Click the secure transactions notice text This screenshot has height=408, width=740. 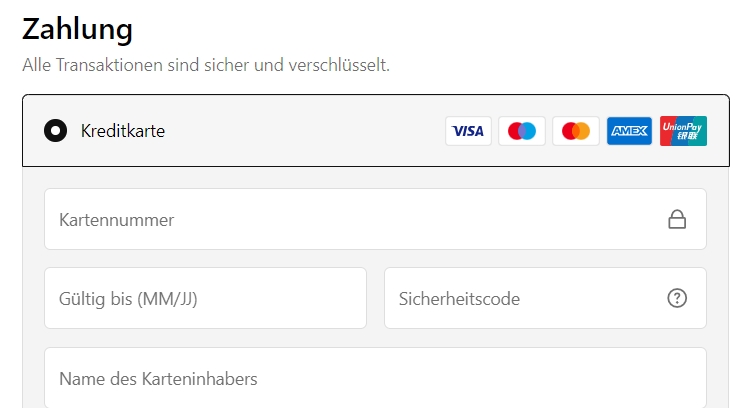click(206, 65)
